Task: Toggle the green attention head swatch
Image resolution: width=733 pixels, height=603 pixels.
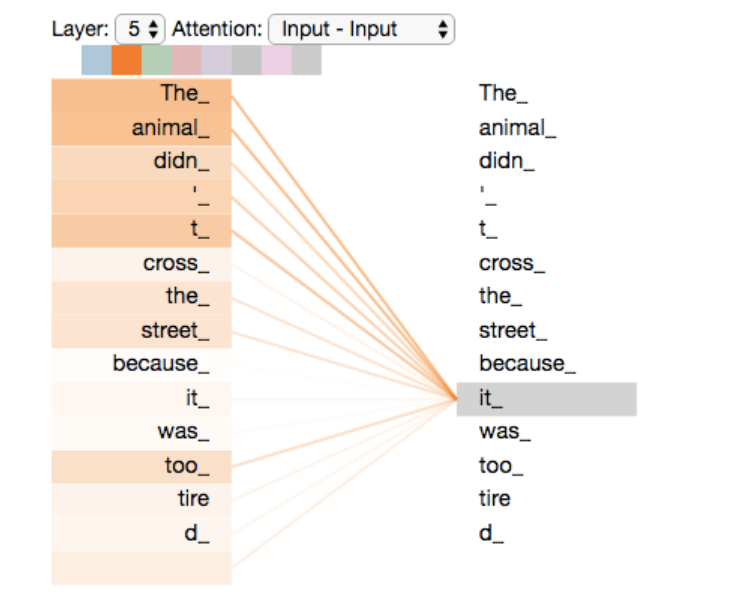Action: coord(156,61)
